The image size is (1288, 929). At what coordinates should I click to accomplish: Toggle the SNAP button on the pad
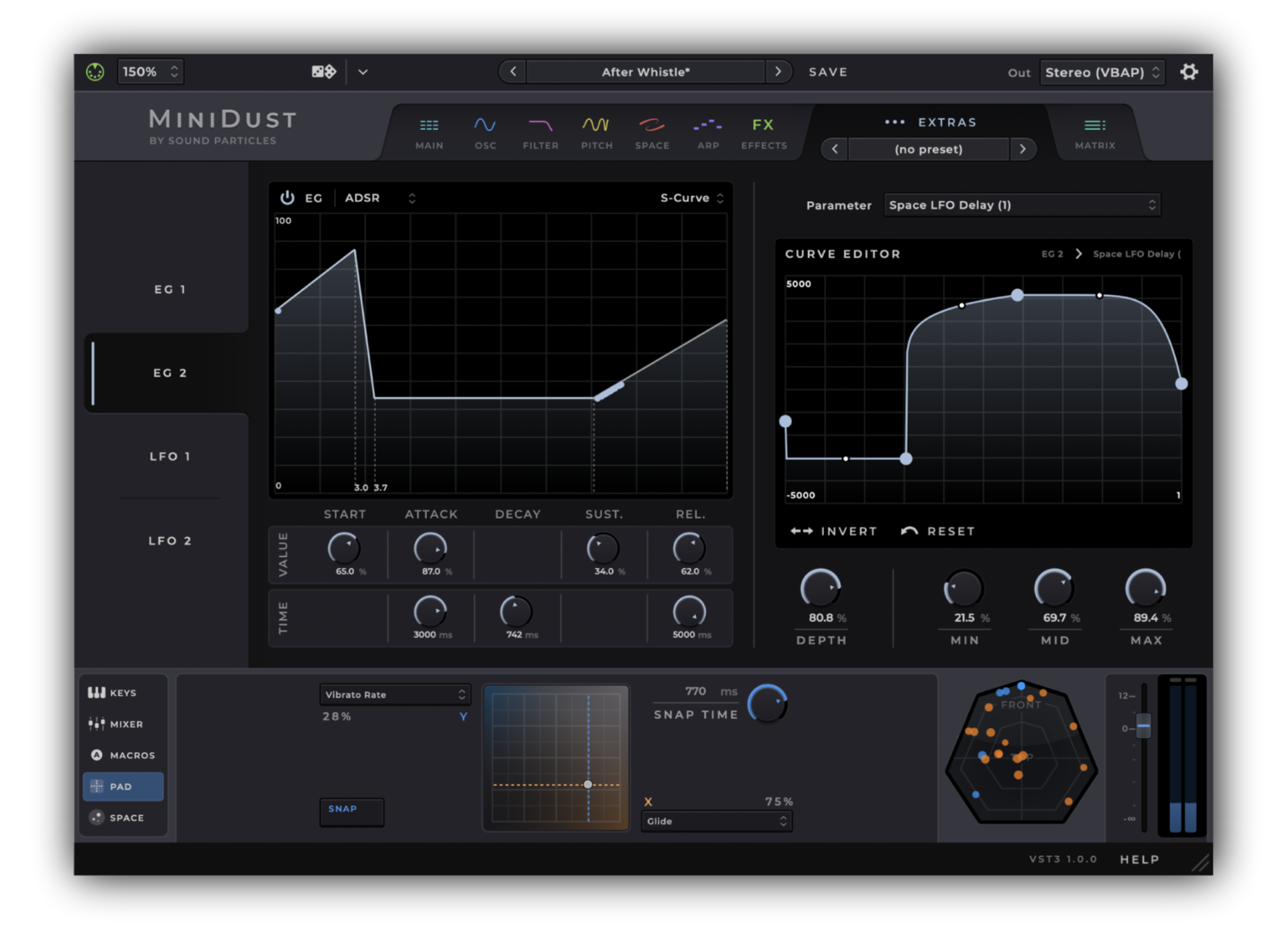coord(351,810)
